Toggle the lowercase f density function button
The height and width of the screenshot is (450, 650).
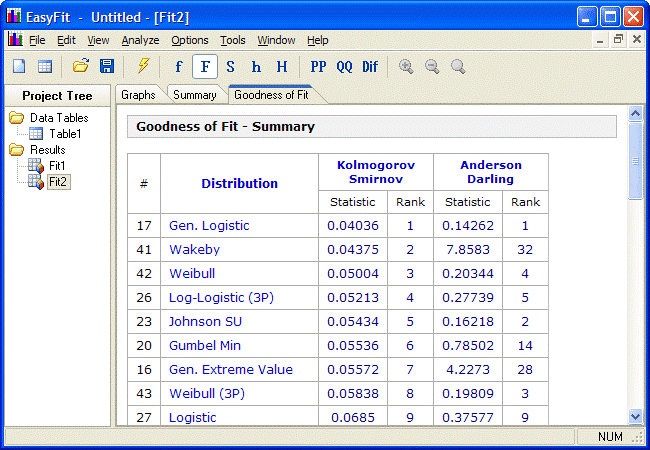tap(179, 67)
